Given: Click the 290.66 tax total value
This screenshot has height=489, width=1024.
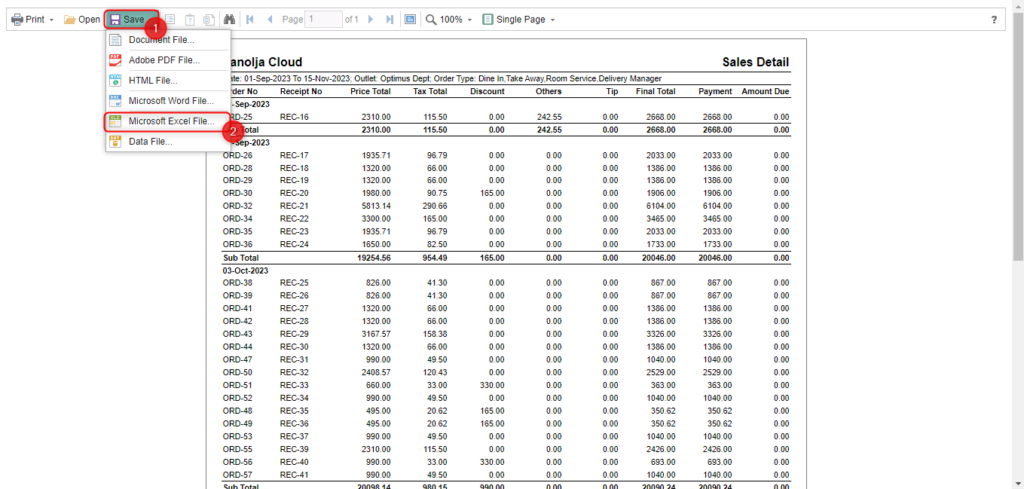Looking at the screenshot, I should [x=434, y=206].
